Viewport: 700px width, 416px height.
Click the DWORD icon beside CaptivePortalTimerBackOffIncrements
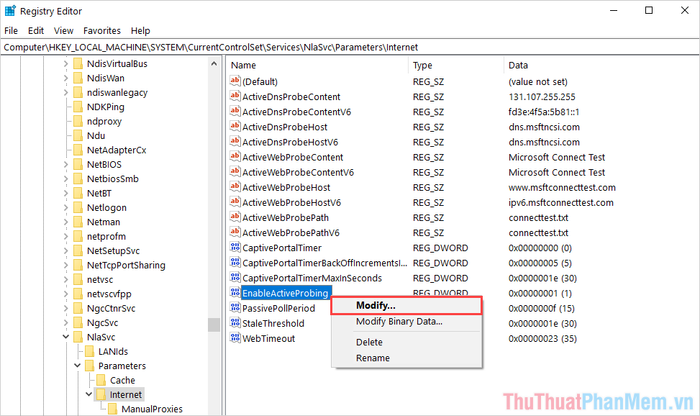(x=235, y=262)
